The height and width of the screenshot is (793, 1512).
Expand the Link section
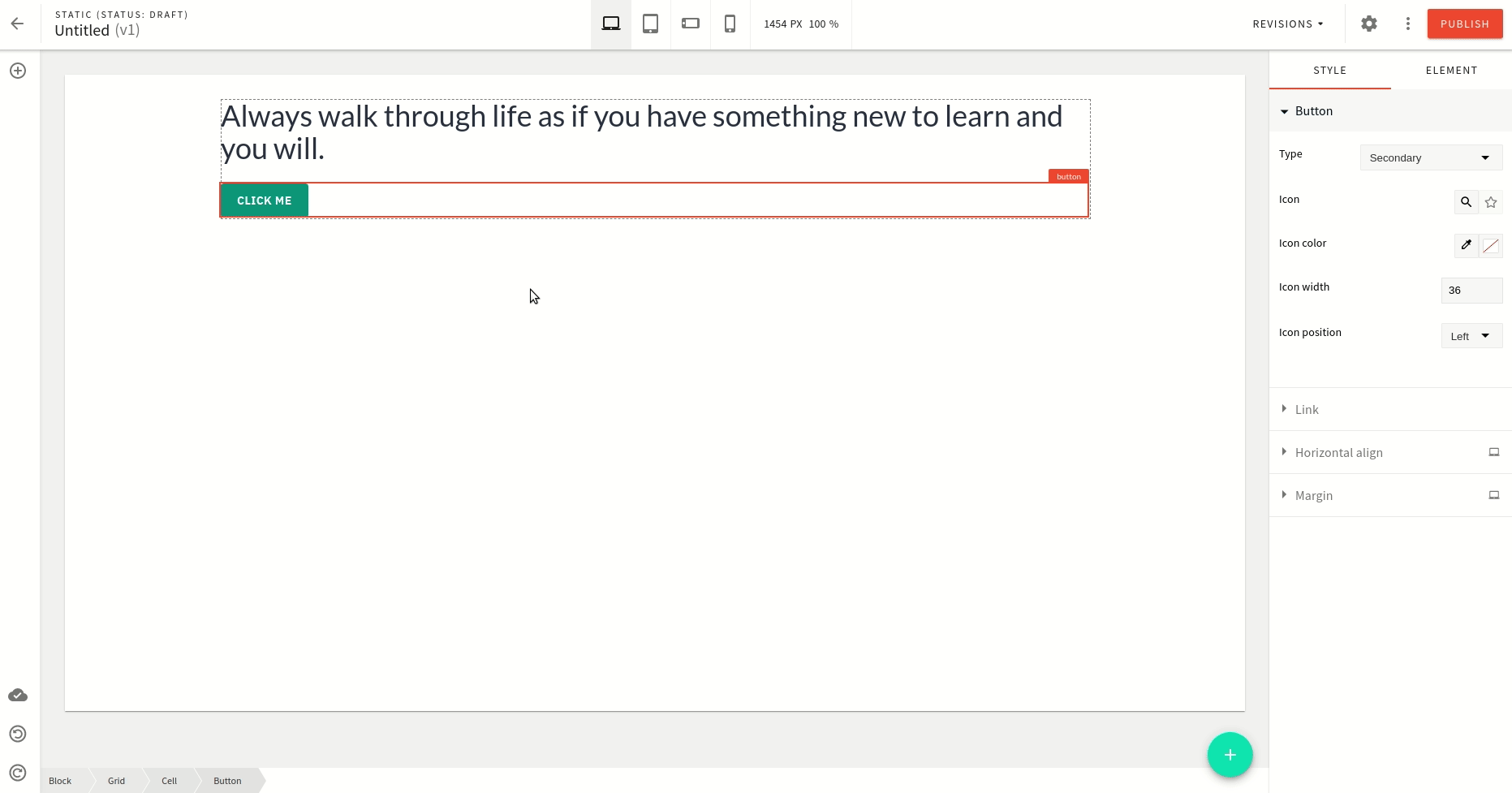point(1307,409)
